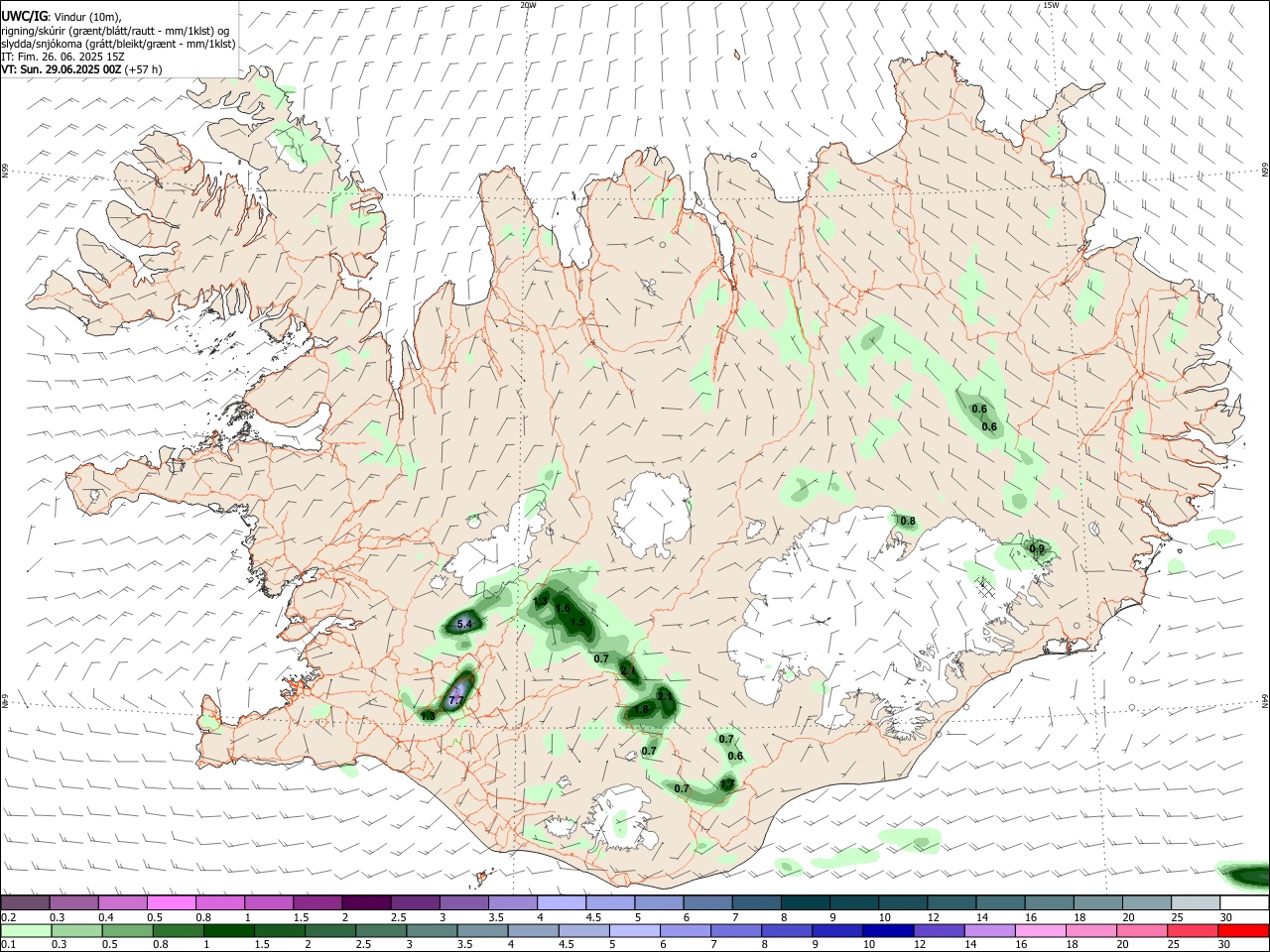Click the 0.4 label in the snow legend
This screenshot has width=1270, height=952.
click(106, 917)
